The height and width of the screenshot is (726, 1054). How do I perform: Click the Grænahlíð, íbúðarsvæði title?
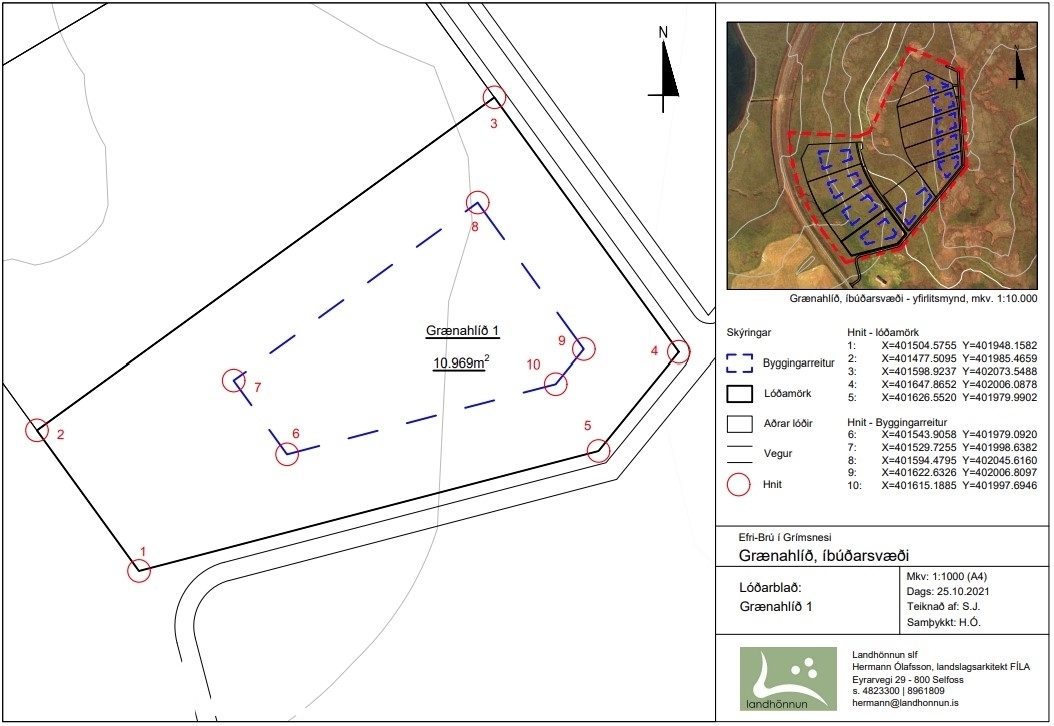click(x=824, y=556)
